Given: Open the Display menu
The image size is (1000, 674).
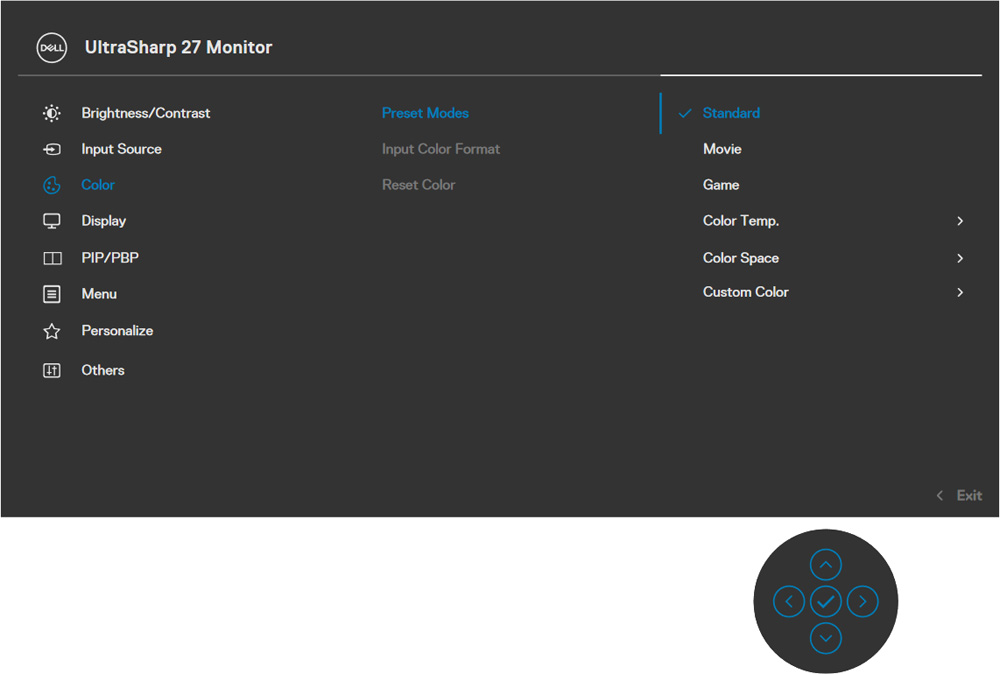Looking at the screenshot, I should coord(103,221).
